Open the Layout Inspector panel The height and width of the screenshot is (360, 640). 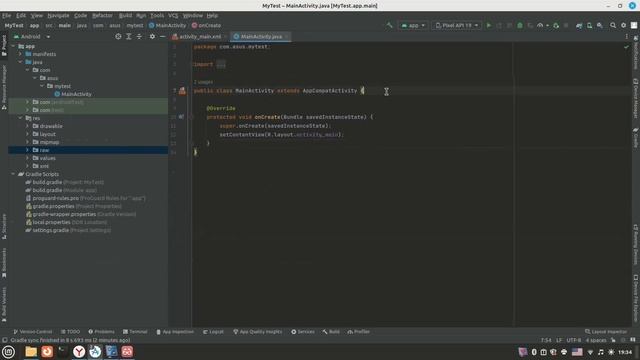[x=606, y=331]
